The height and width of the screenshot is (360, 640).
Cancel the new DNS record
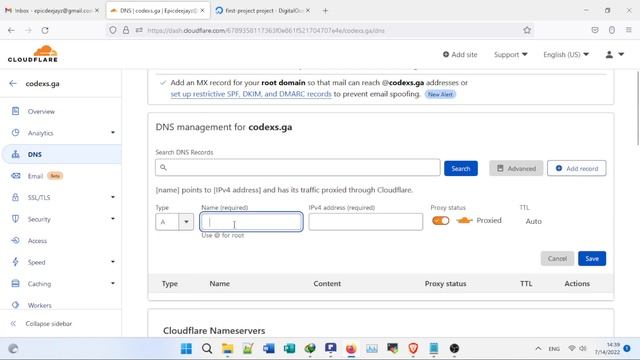coord(557,258)
